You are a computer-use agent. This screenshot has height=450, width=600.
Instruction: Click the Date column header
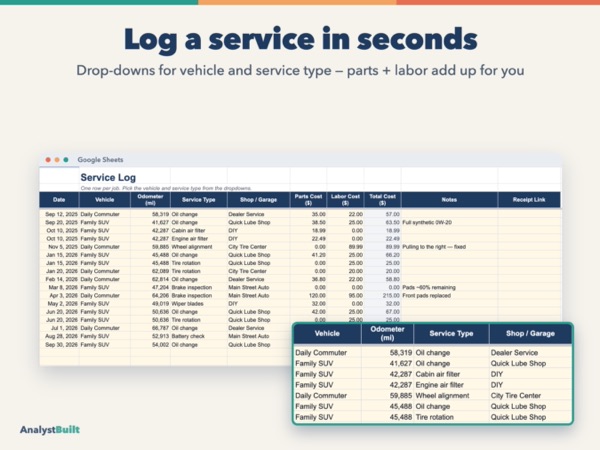pos(59,200)
